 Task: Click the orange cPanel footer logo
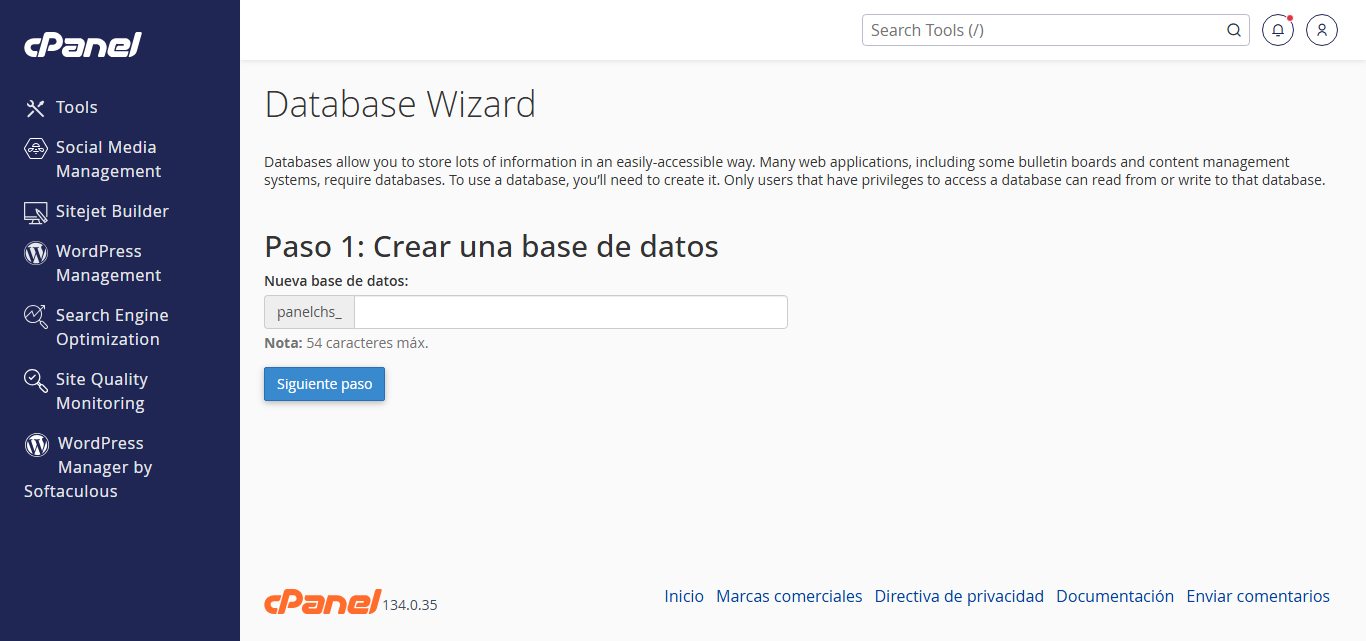(x=322, y=601)
